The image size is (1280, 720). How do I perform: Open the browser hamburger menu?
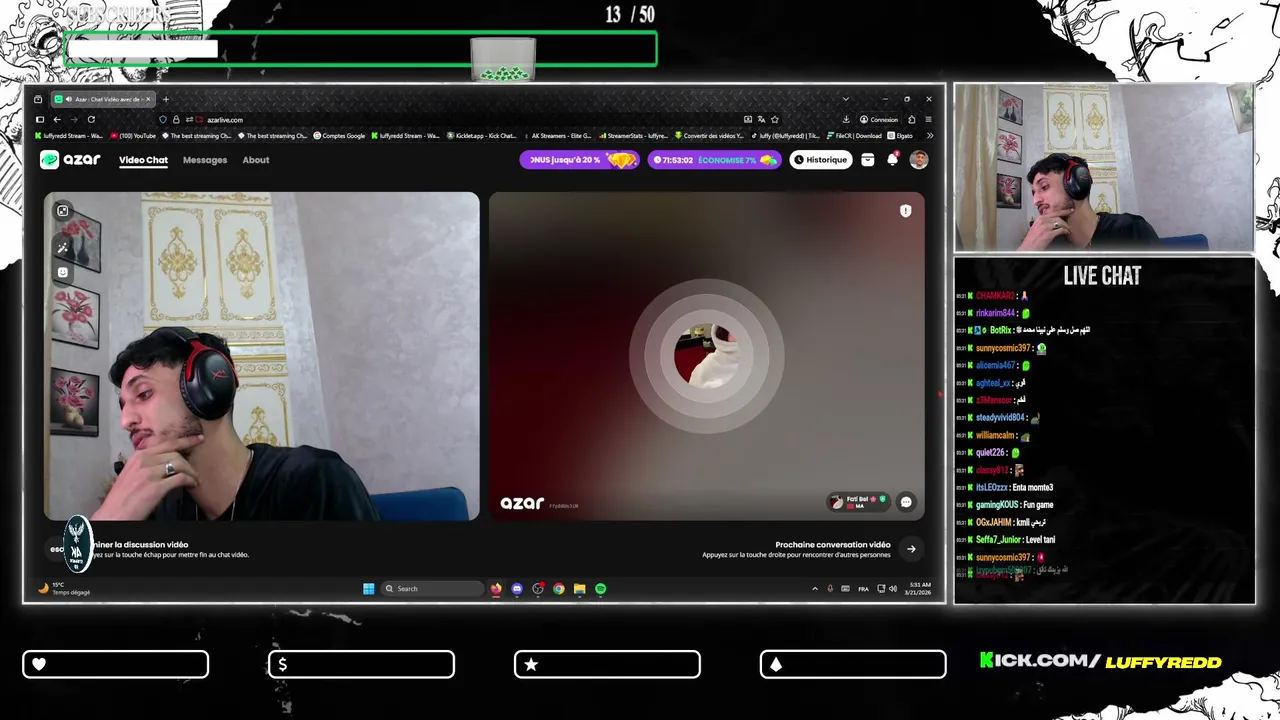click(928, 119)
